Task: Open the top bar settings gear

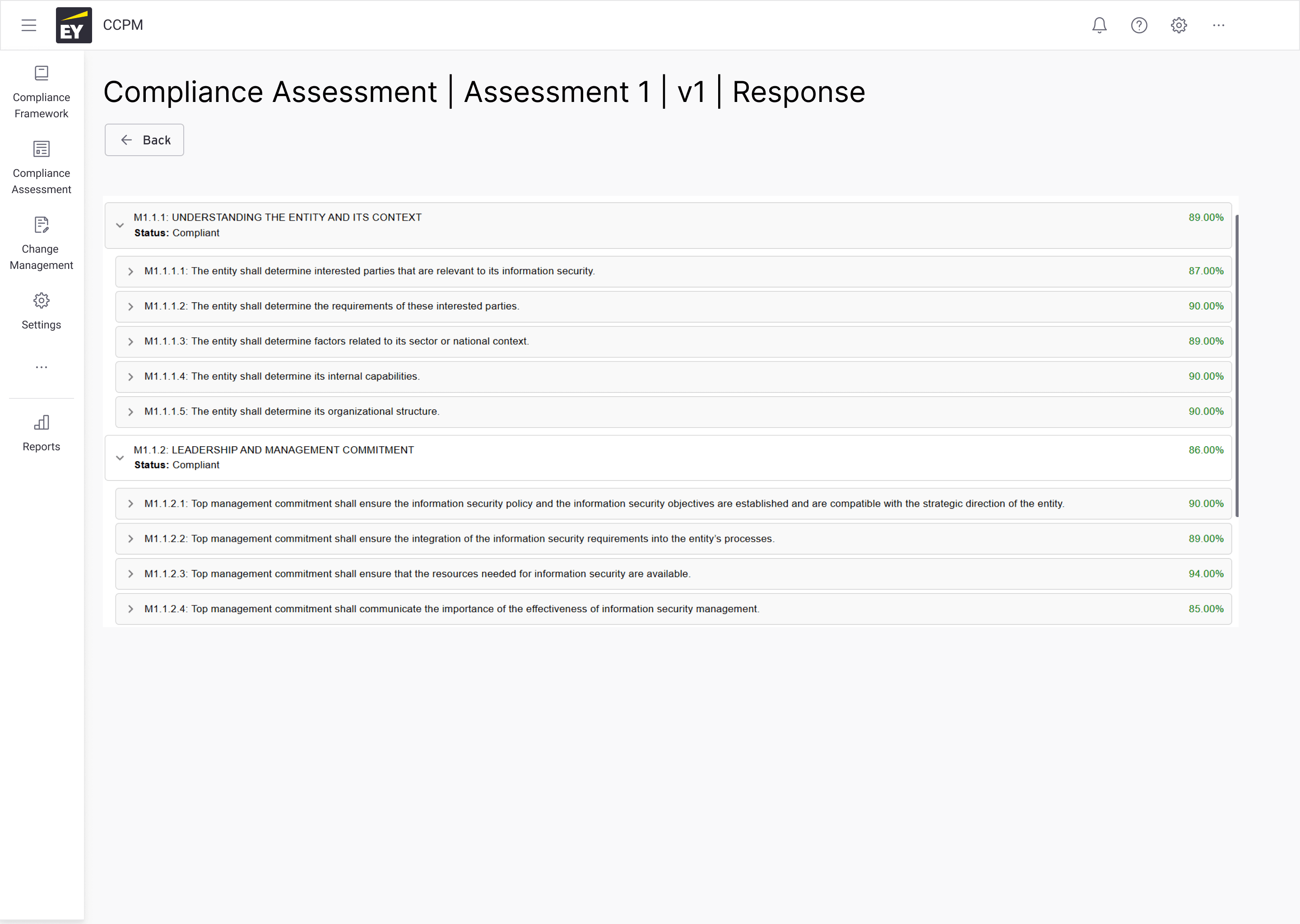Action: 1179,25
